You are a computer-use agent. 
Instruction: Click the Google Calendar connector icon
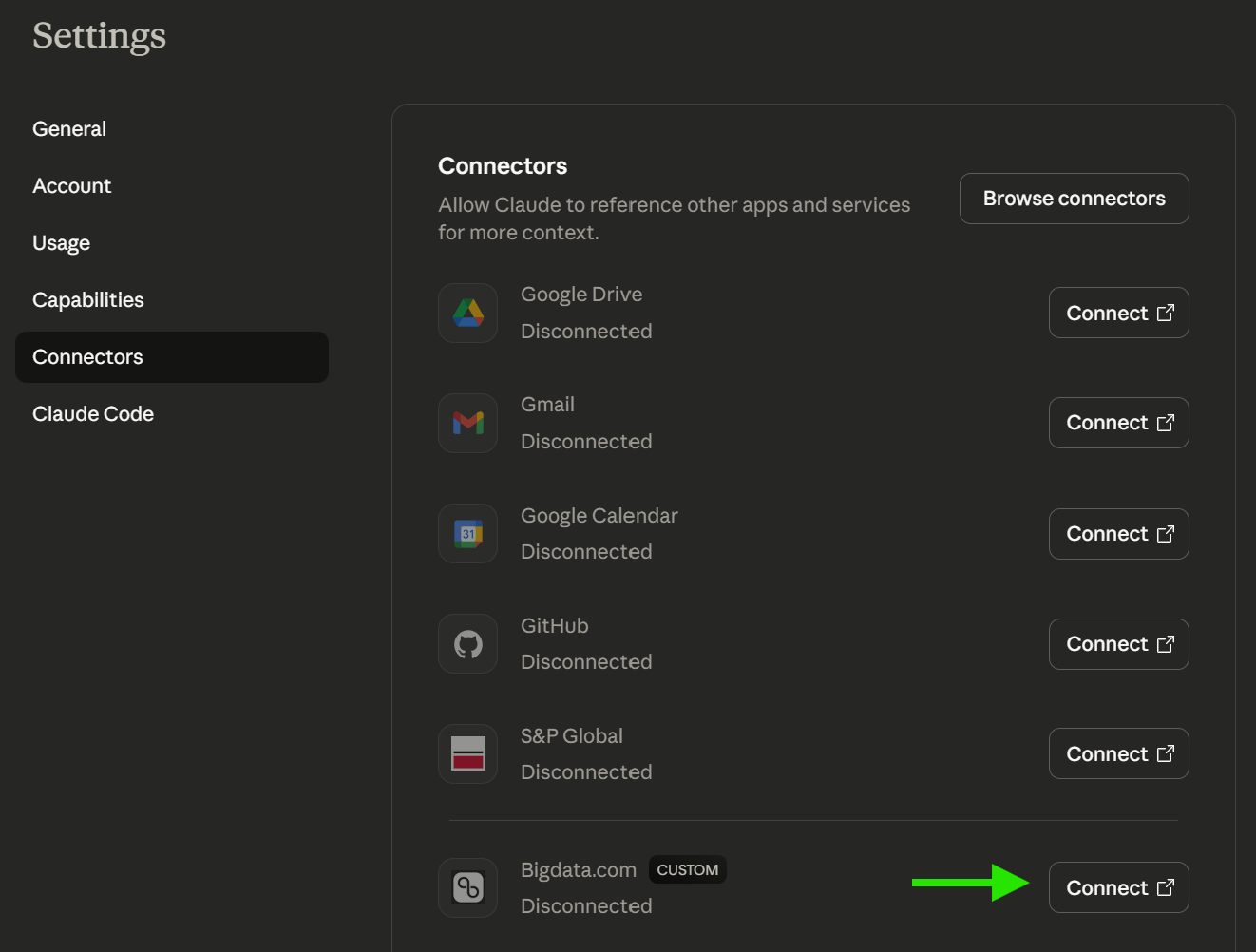coord(467,533)
